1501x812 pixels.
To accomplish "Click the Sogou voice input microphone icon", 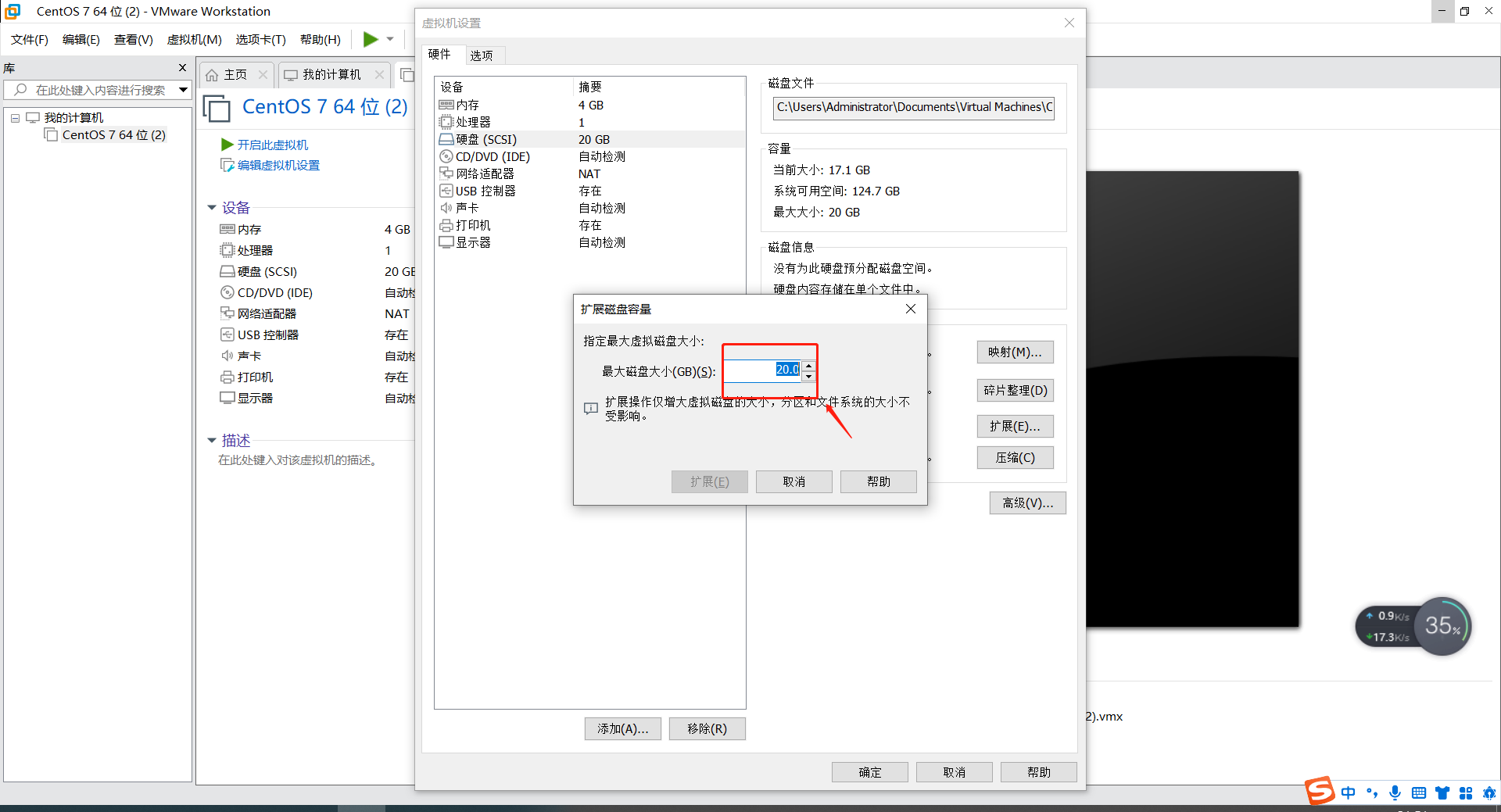I will pyautogui.click(x=1395, y=793).
